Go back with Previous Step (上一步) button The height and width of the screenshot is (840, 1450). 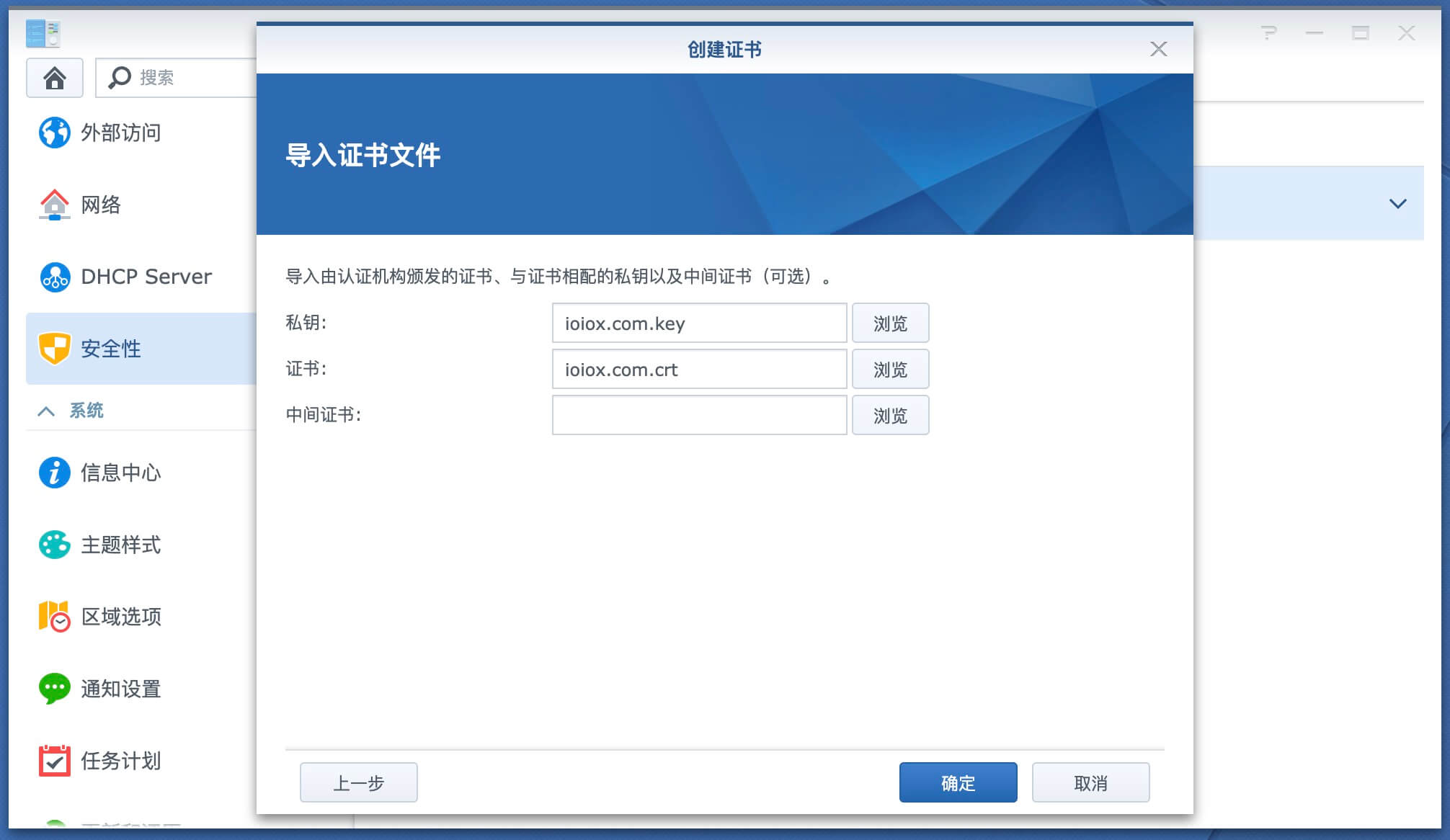[x=358, y=782]
